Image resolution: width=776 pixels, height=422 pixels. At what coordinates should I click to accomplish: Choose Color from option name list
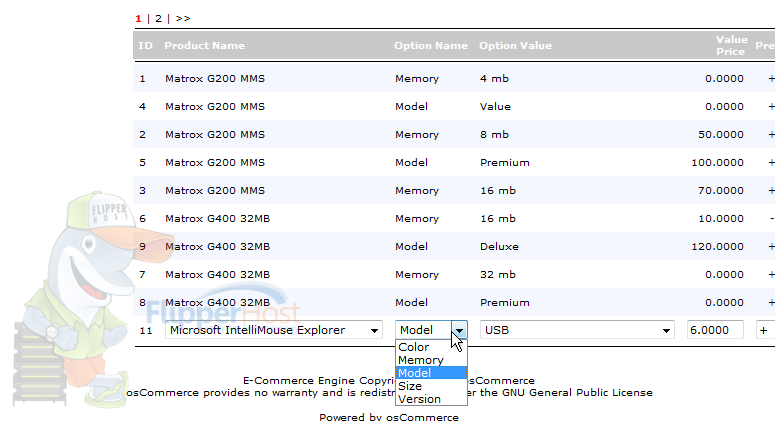(431, 347)
